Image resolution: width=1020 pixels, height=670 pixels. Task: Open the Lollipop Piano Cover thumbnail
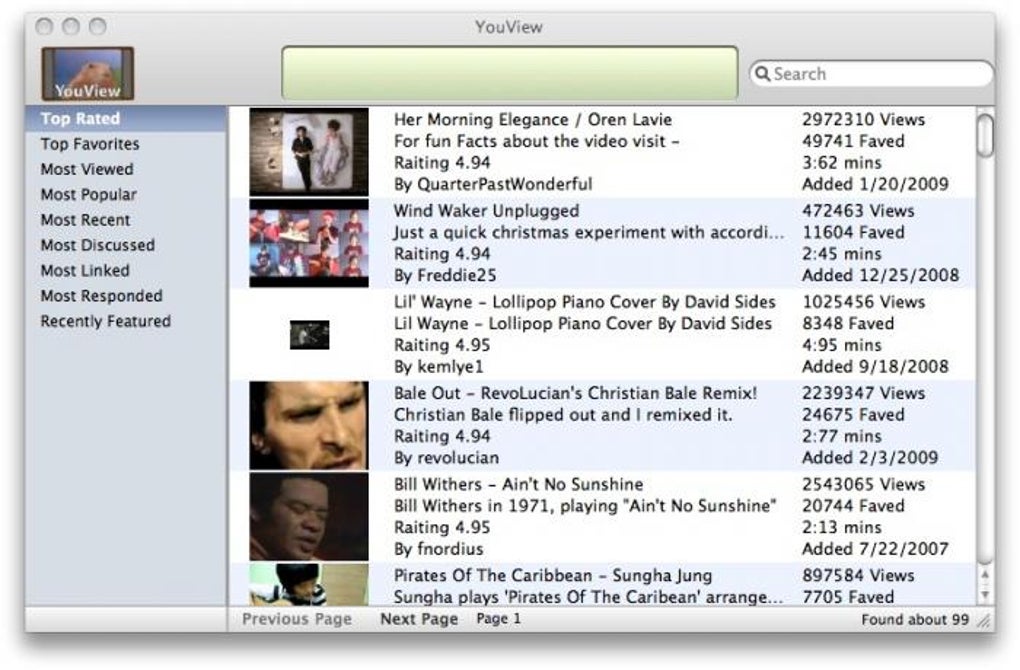point(310,334)
